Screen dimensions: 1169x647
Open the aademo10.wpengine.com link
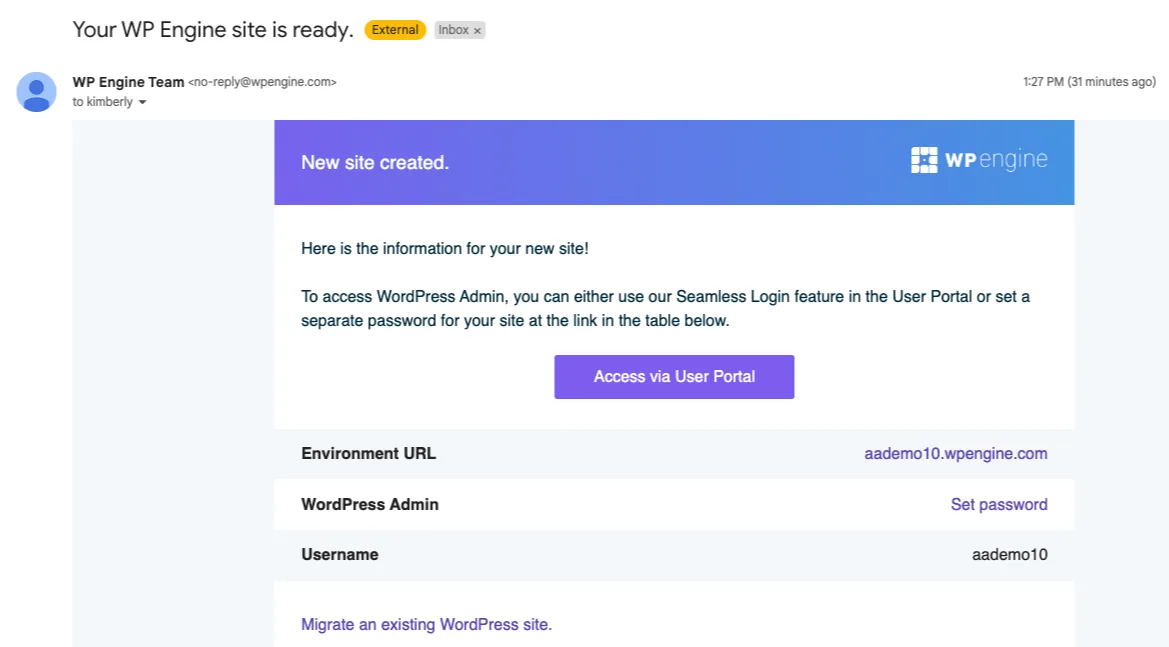[x=955, y=453]
